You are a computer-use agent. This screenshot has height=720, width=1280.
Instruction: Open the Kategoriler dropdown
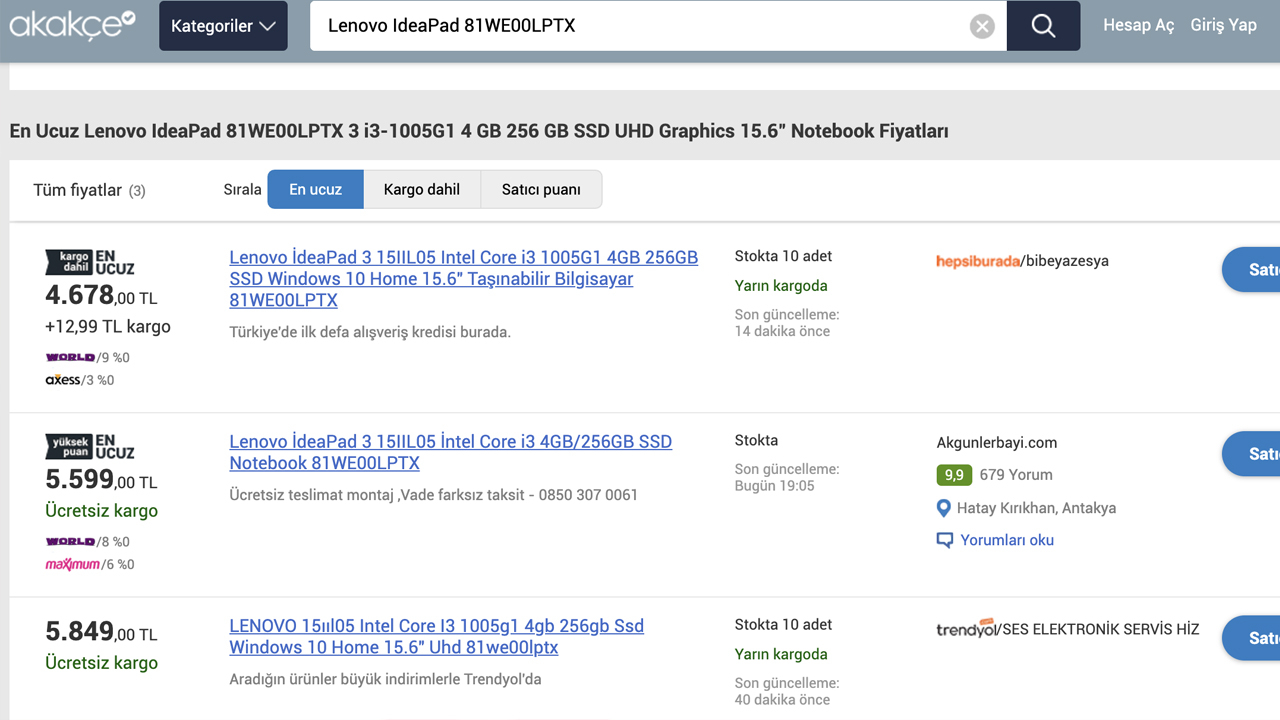223,26
